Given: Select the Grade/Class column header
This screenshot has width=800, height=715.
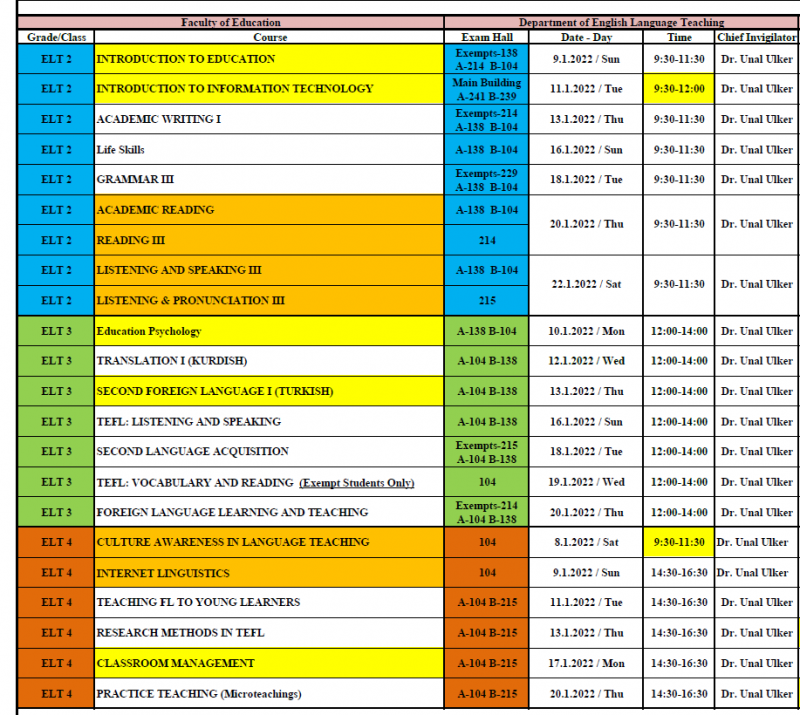Looking at the screenshot, I should click(x=55, y=37).
